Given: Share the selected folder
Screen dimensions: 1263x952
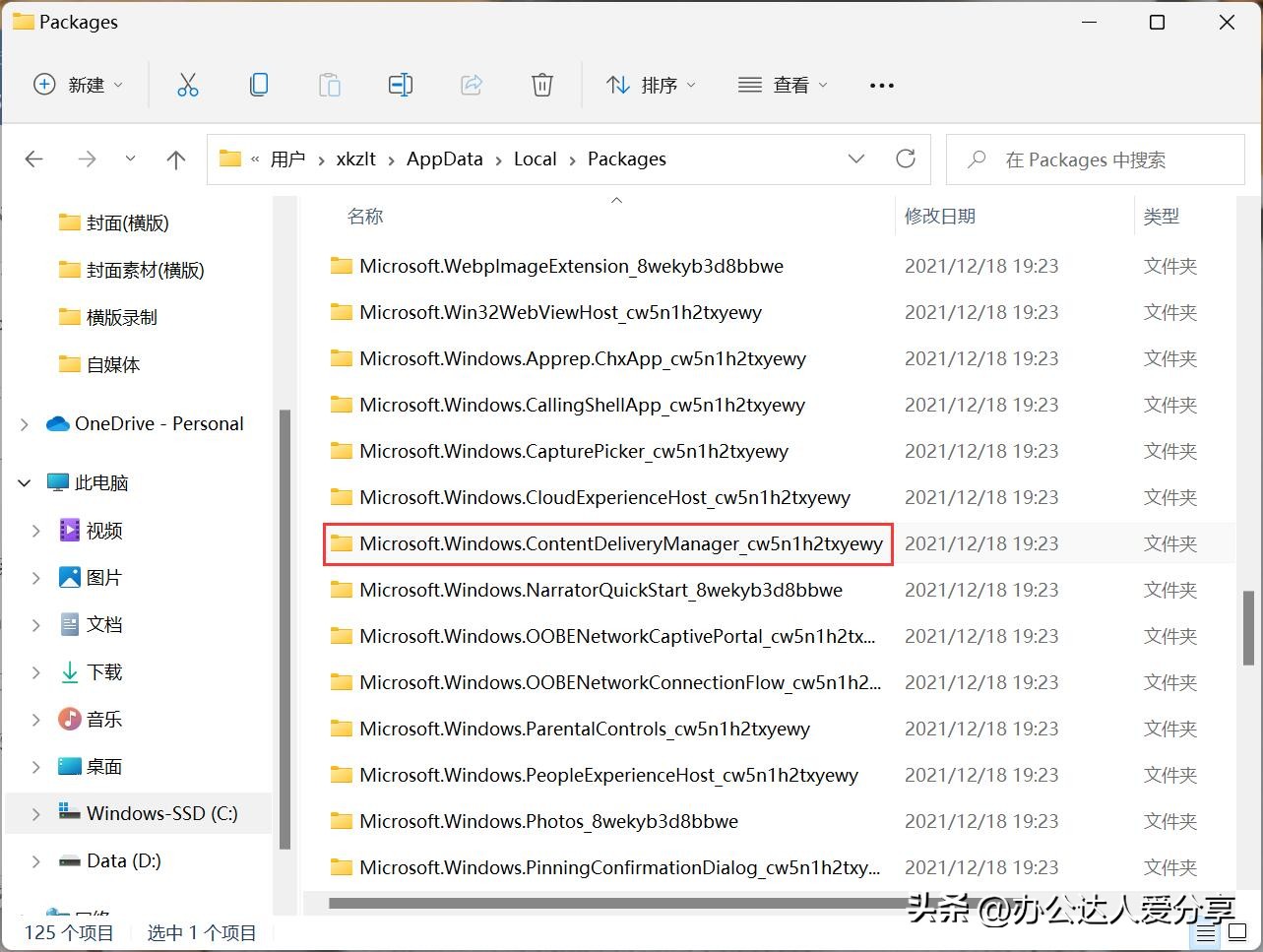Looking at the screenshot, I should point(472,85).
